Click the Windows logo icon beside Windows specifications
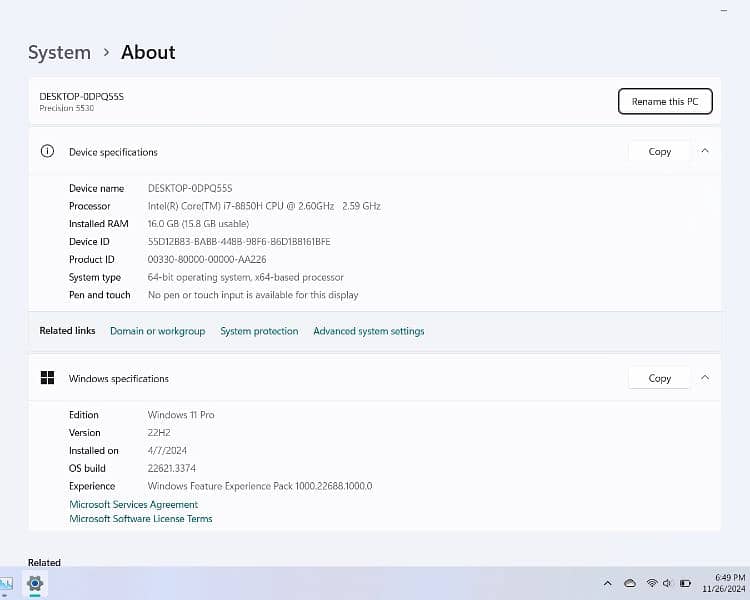The width and height of the screenshot is (750, 600). pyautogui.click(x=47, y=378)
